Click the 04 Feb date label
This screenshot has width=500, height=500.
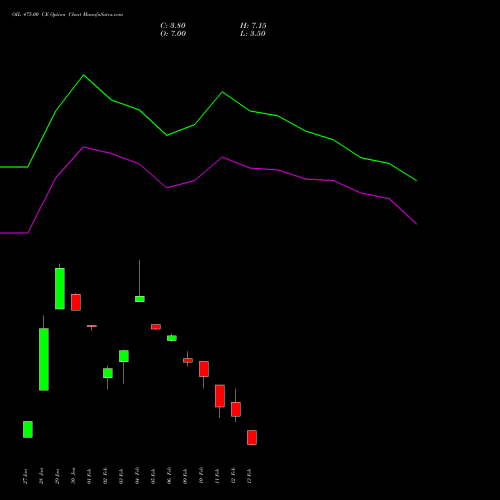pyautogui.click(x=138, y=476)
